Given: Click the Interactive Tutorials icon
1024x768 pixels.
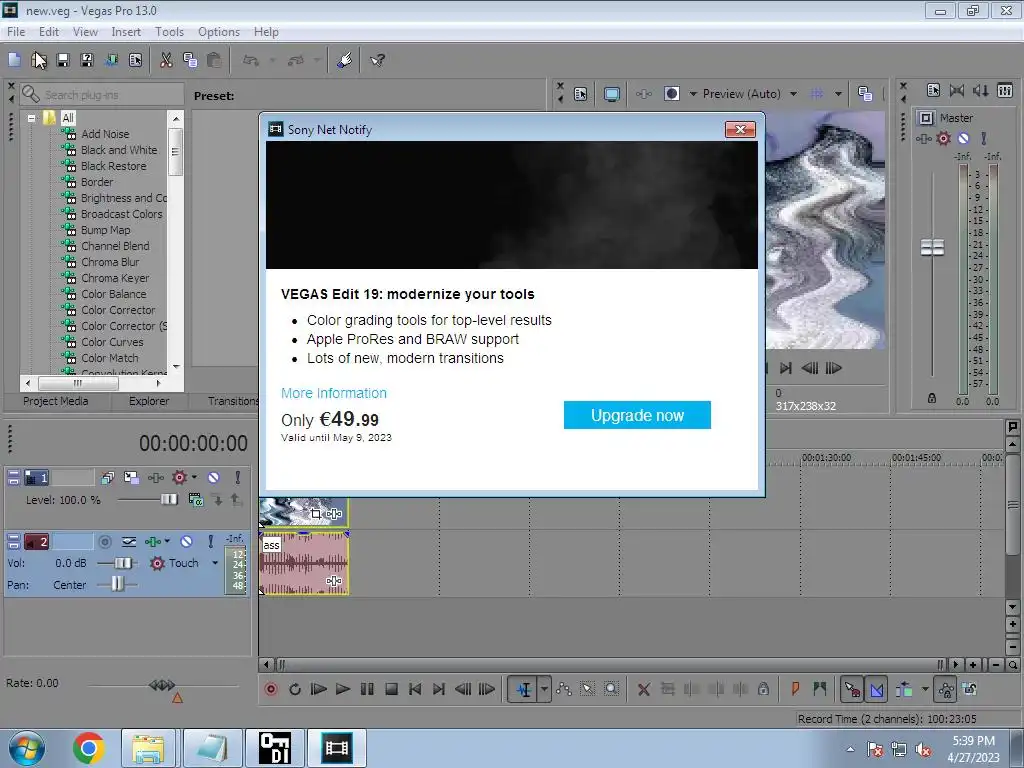Looking at the screenshot, I should [345, 60].
